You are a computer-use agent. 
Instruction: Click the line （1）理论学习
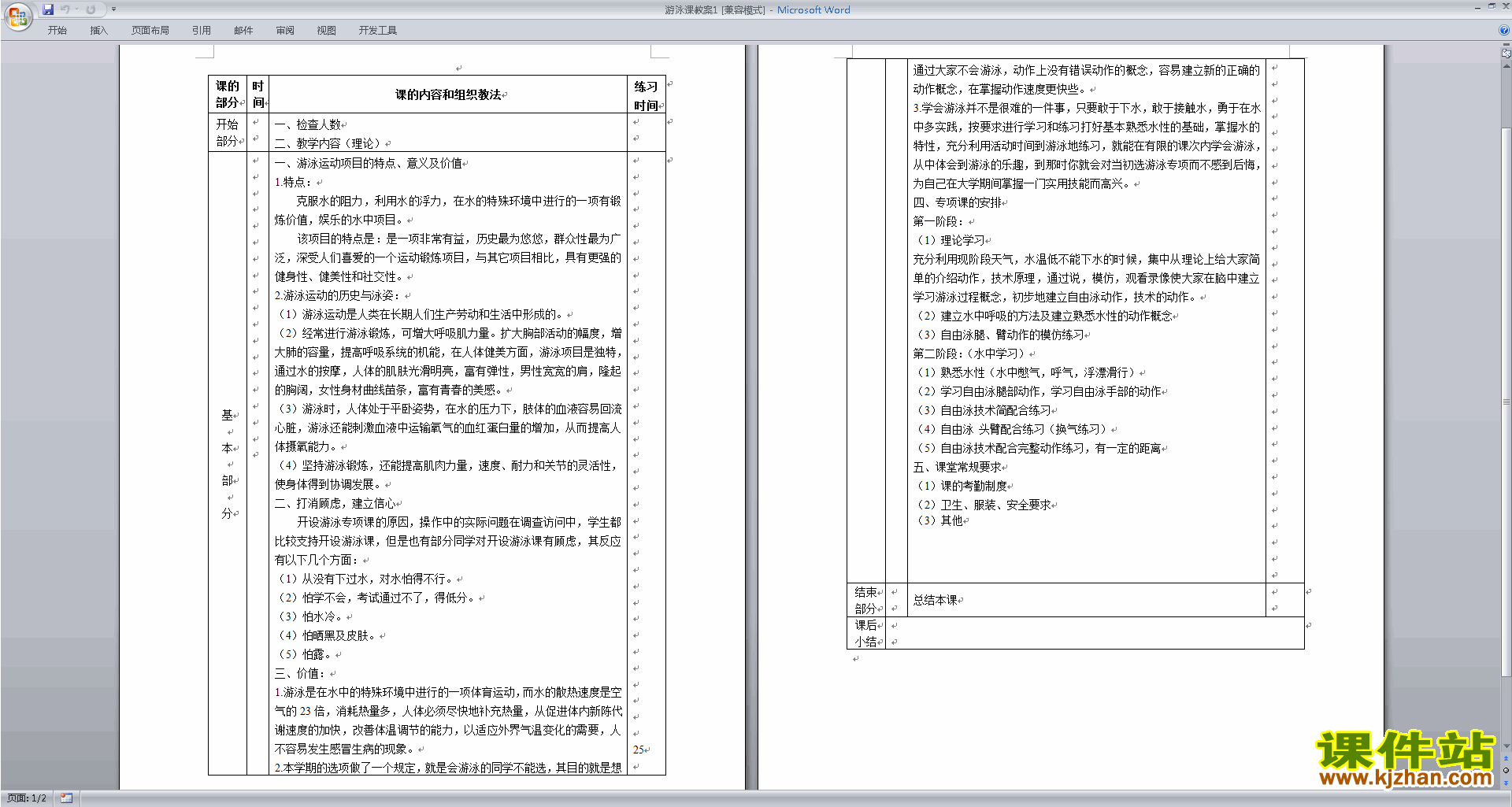click(x=949, y=240)
